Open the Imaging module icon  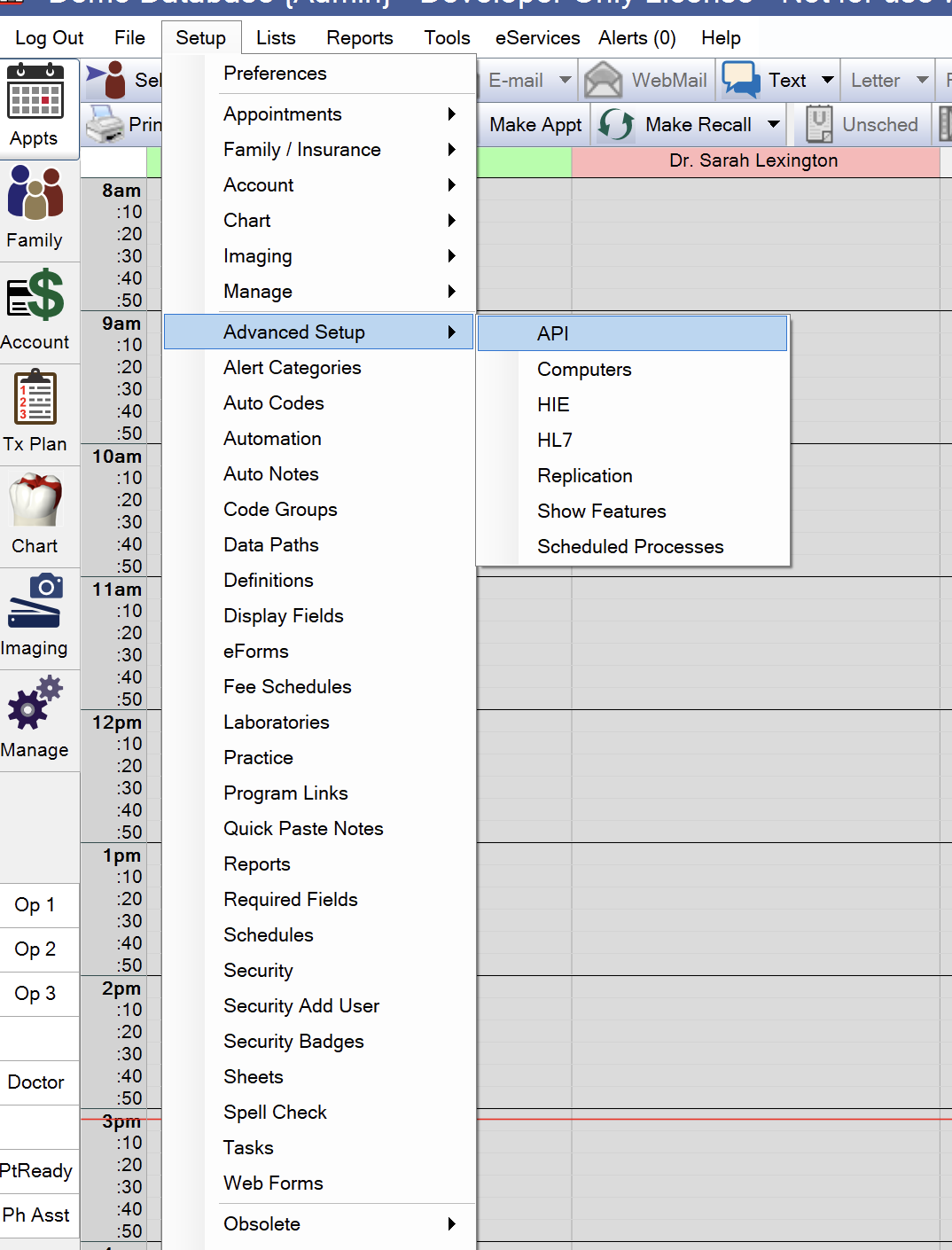(x=35, y=601)
